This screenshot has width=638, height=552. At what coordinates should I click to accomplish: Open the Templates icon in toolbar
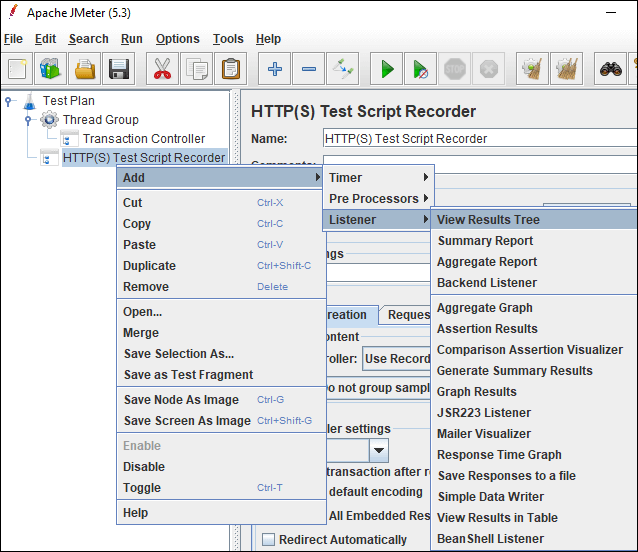pyautogui.click(x=50, y=69)
